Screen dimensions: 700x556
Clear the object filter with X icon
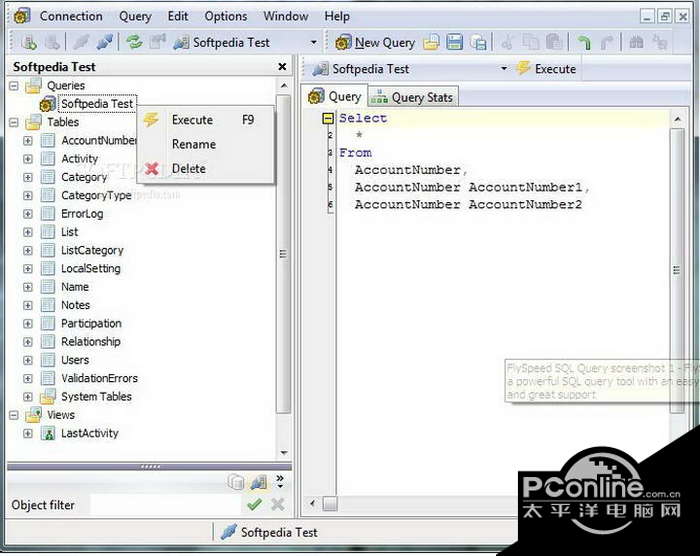[x=277, y=505]
